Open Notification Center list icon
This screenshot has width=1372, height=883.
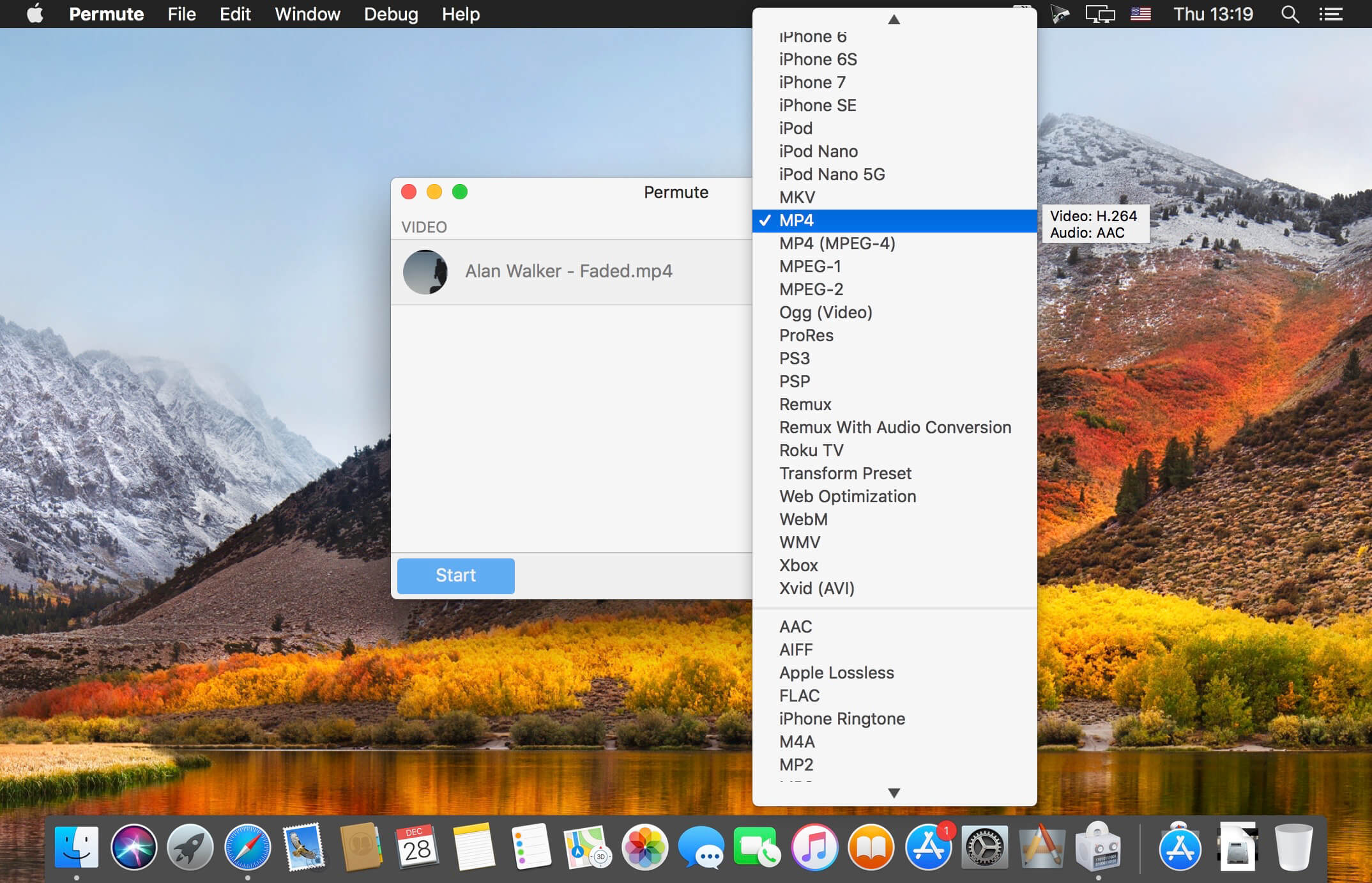click(1330, 14)
